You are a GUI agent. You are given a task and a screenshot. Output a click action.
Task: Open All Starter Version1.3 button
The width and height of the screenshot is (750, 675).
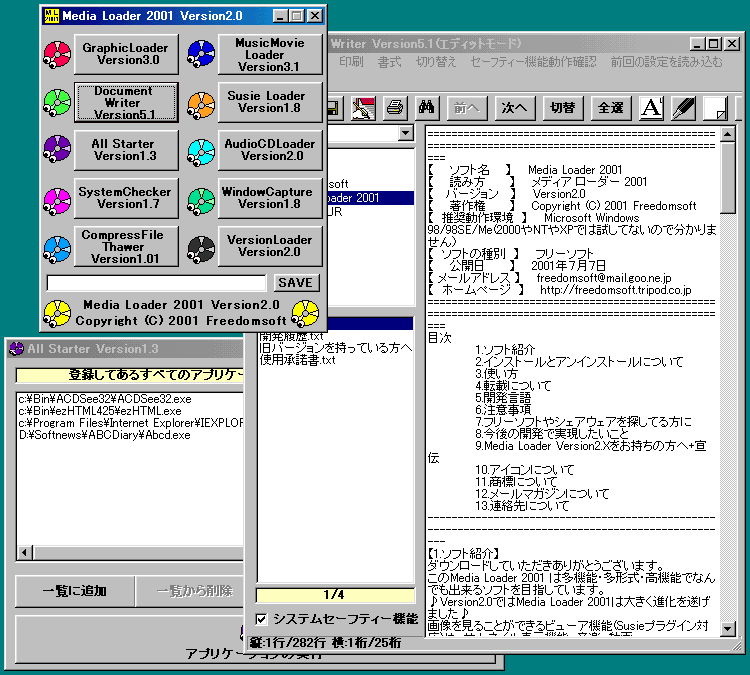[126, 150]
